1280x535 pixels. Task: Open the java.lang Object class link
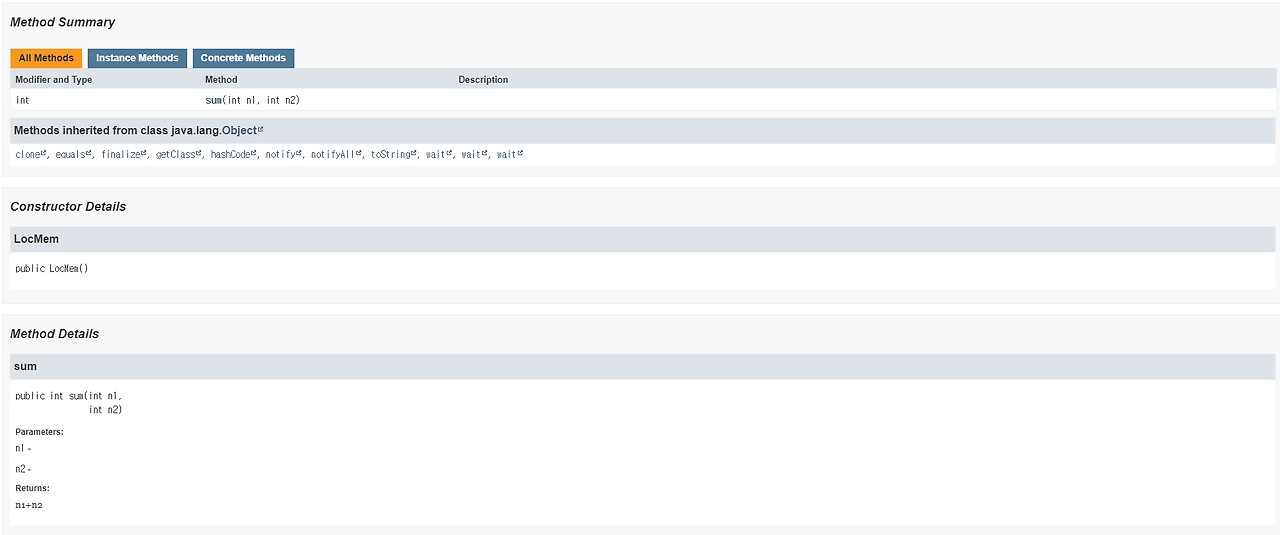point(239,130)
